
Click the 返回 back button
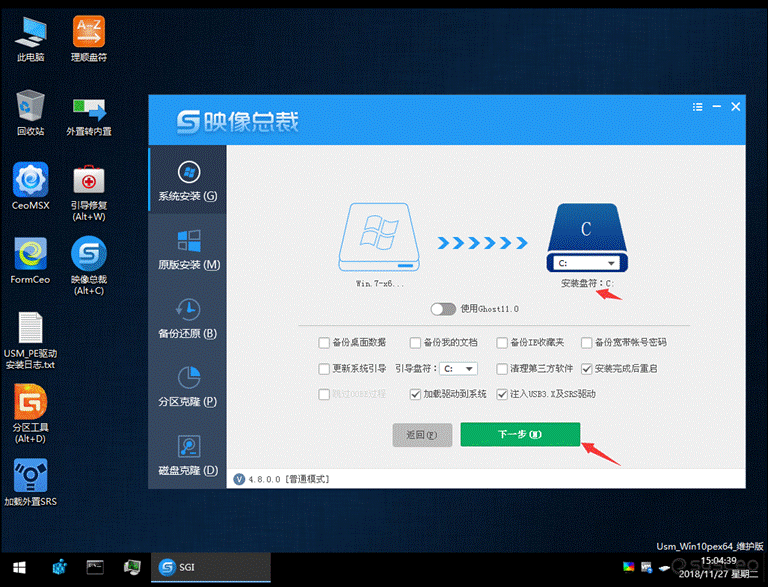click(422, 435)
